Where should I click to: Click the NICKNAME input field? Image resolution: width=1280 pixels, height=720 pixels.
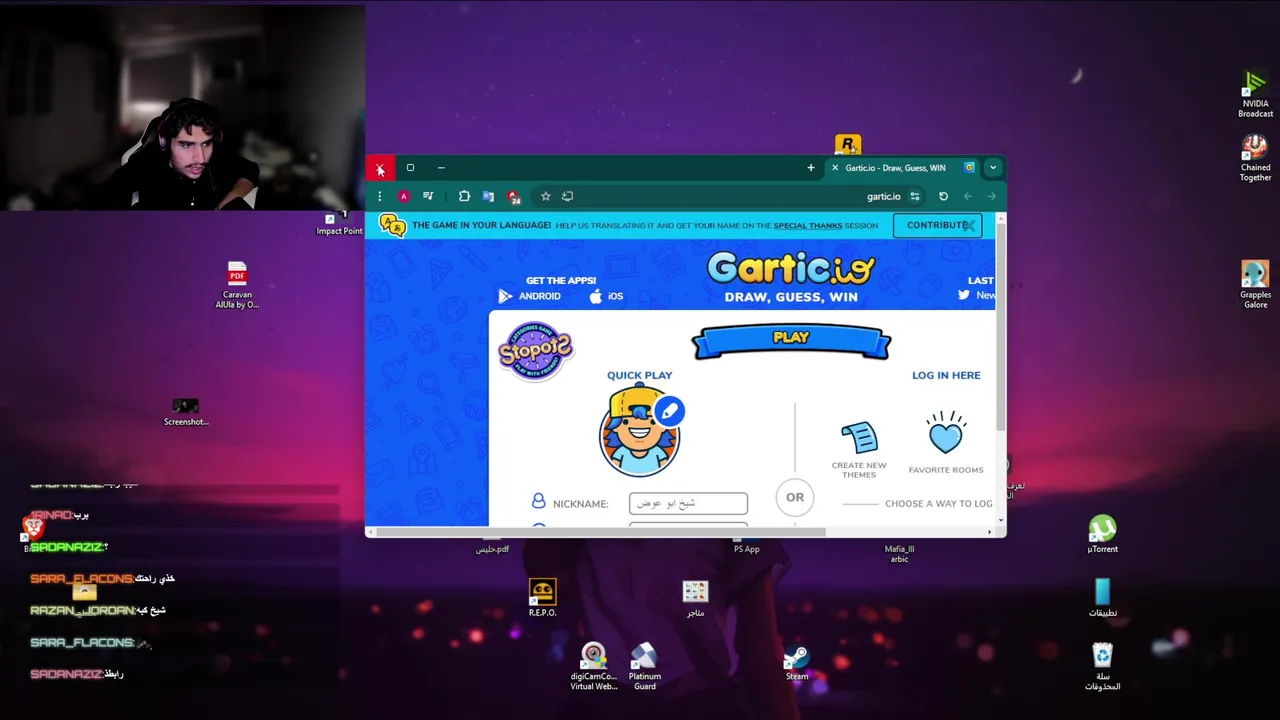point(688,503)
